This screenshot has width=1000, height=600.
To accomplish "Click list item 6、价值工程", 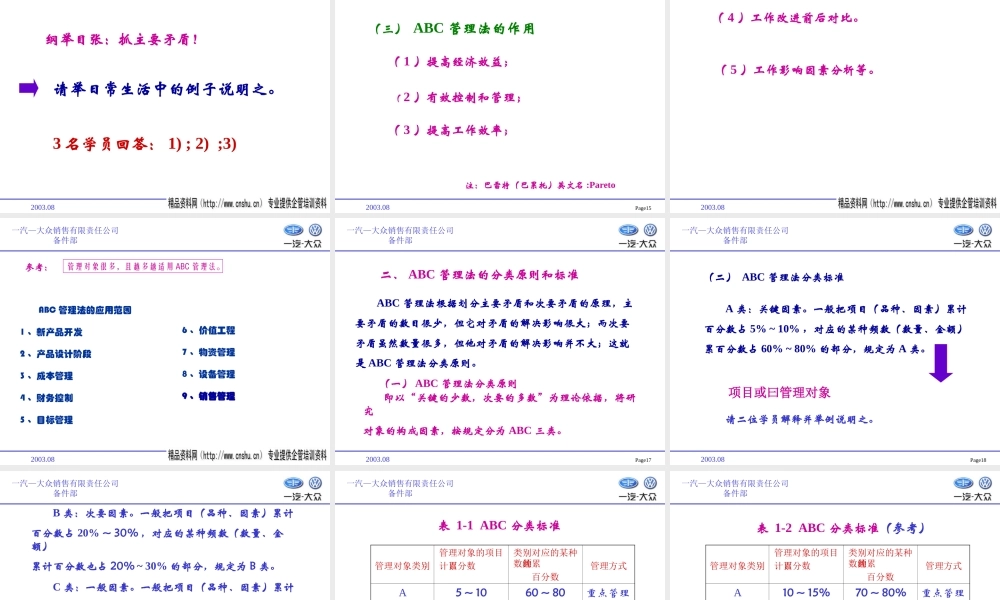I will pos(209,330).
